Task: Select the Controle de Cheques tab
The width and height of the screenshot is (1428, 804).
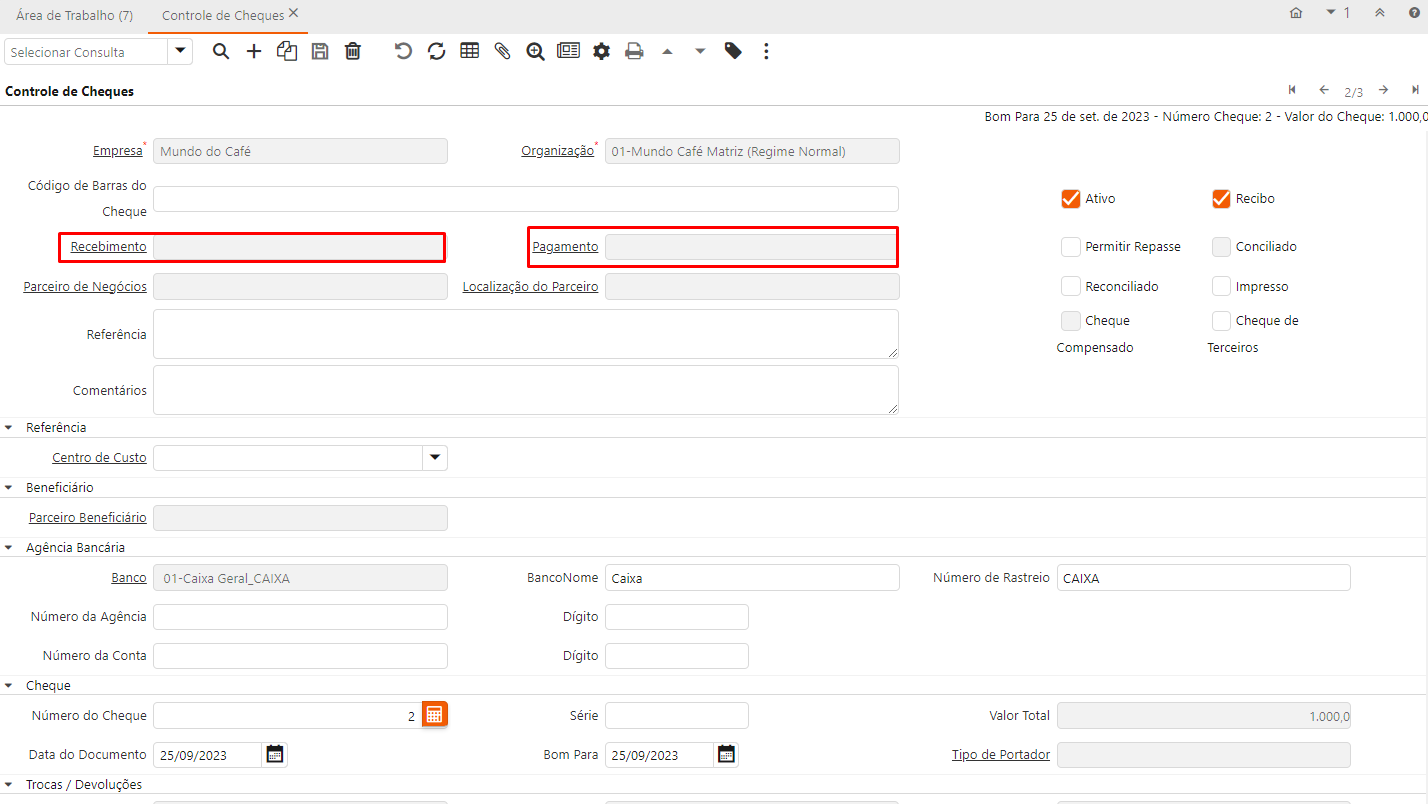Action: point(222,15)
